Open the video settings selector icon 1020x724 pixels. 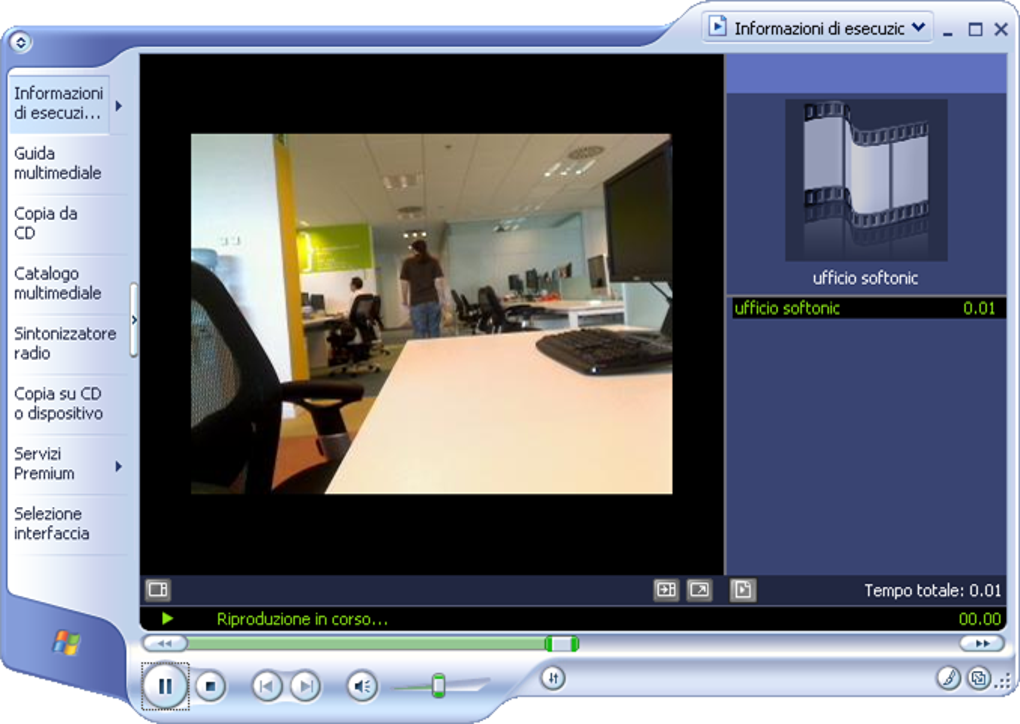(158, 589)
